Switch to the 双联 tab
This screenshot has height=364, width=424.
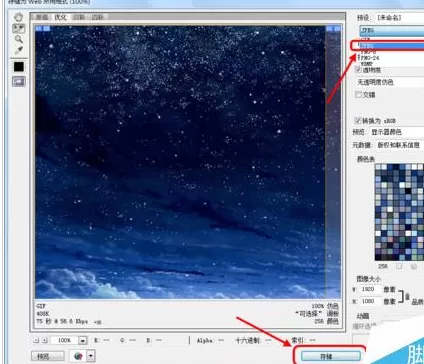[79, 17]
